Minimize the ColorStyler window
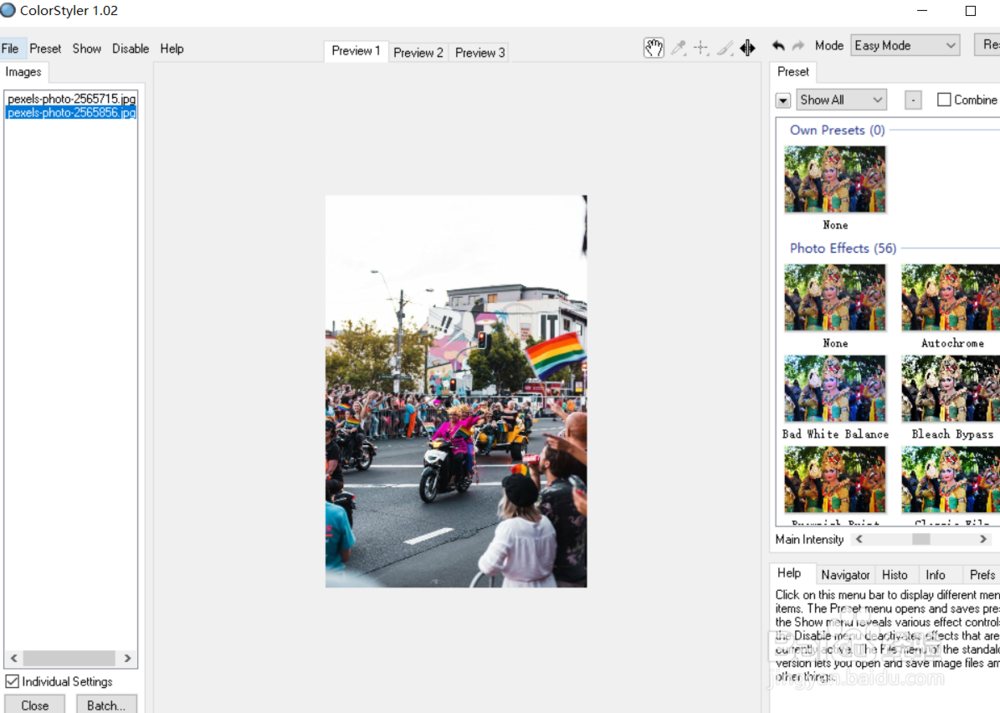Image resolution: width=1000 pixels, height=713 pixels. (922, 11)
